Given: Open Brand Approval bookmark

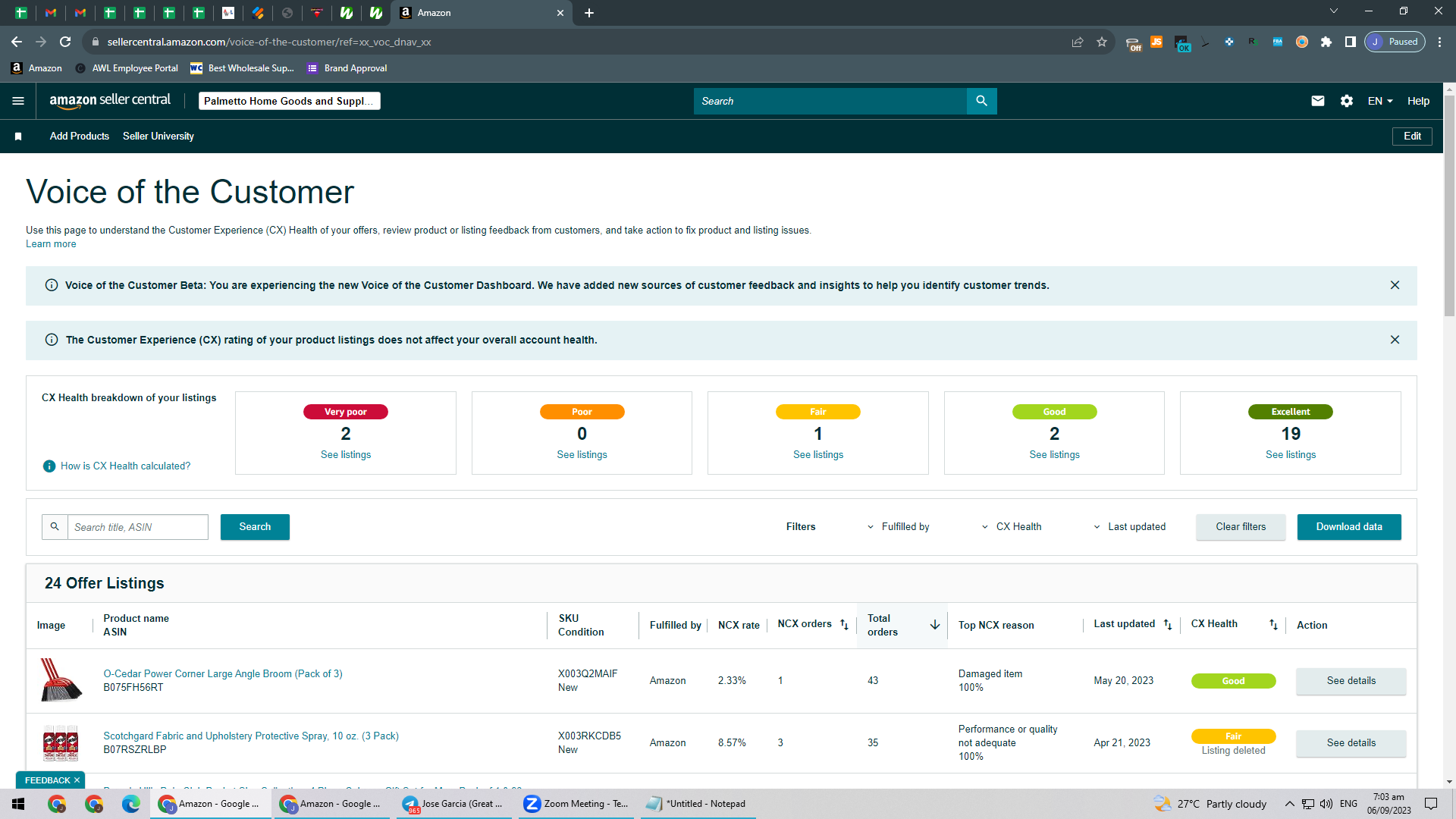Looking at the screenshot, I should [347, 68].
